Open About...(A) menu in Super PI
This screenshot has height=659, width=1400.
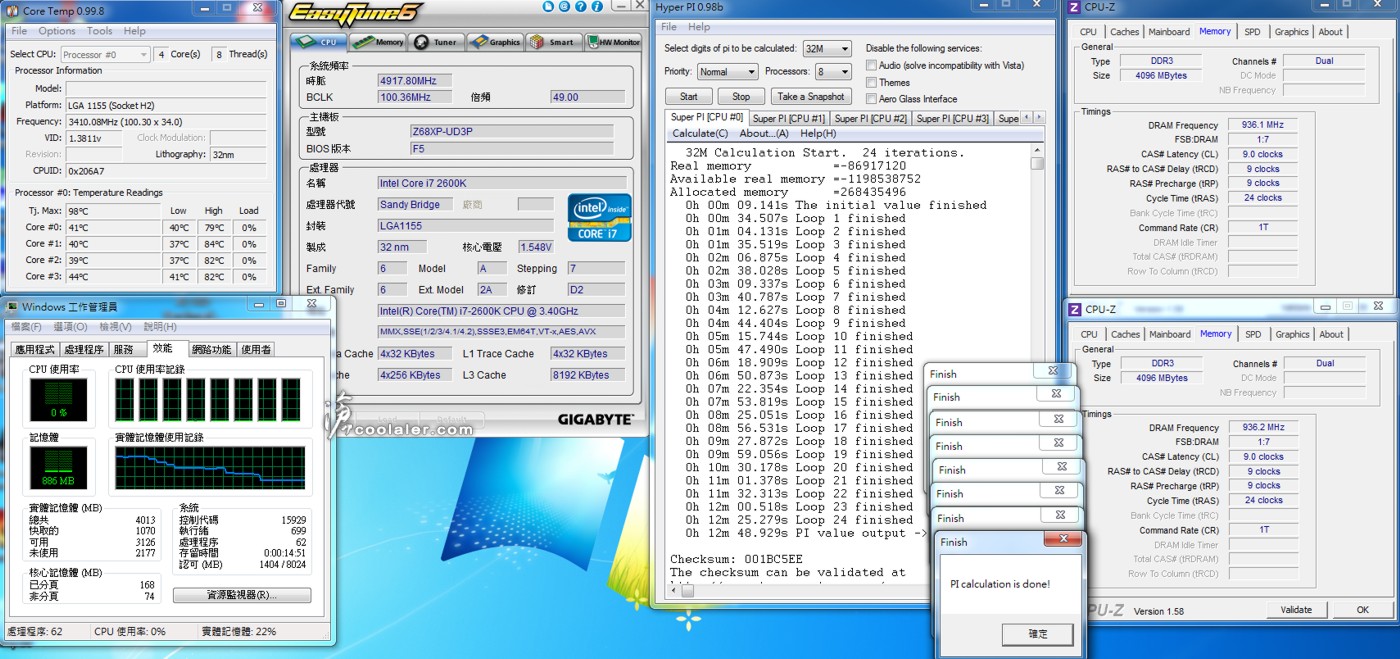coord(764,133)
